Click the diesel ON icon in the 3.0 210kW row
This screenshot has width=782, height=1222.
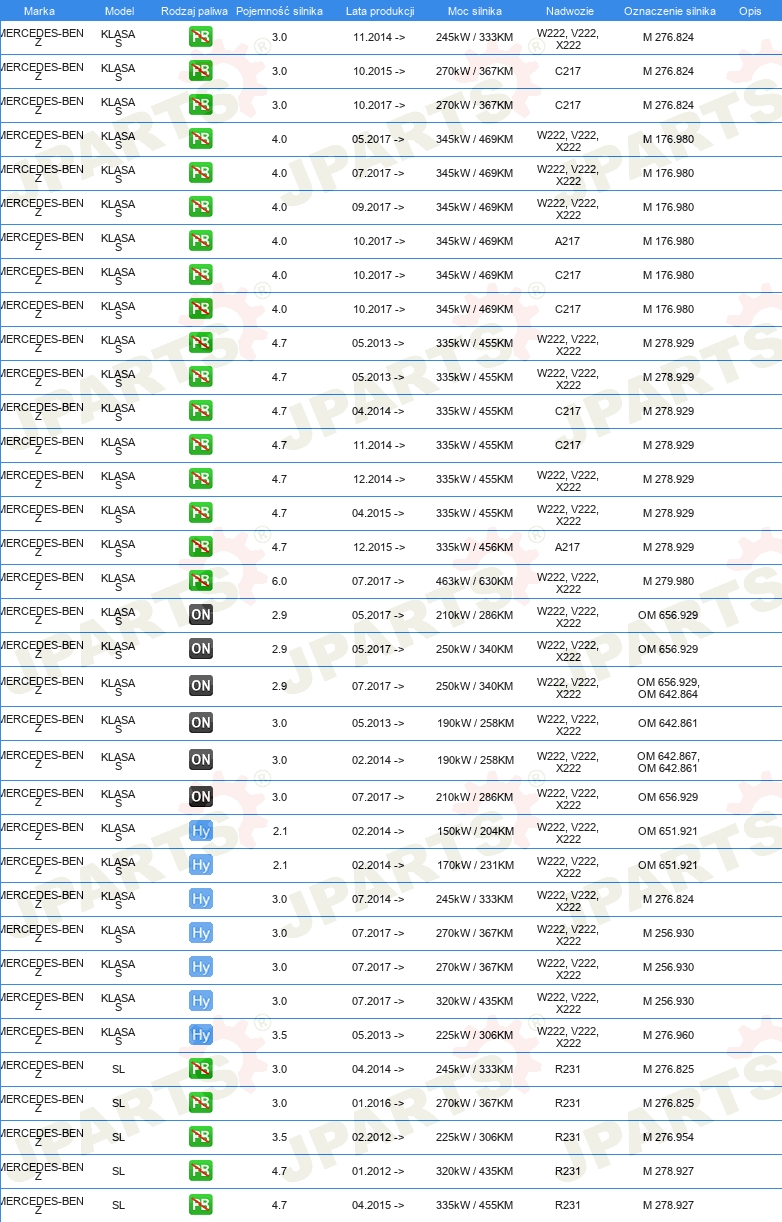click(x=201, y=797)
